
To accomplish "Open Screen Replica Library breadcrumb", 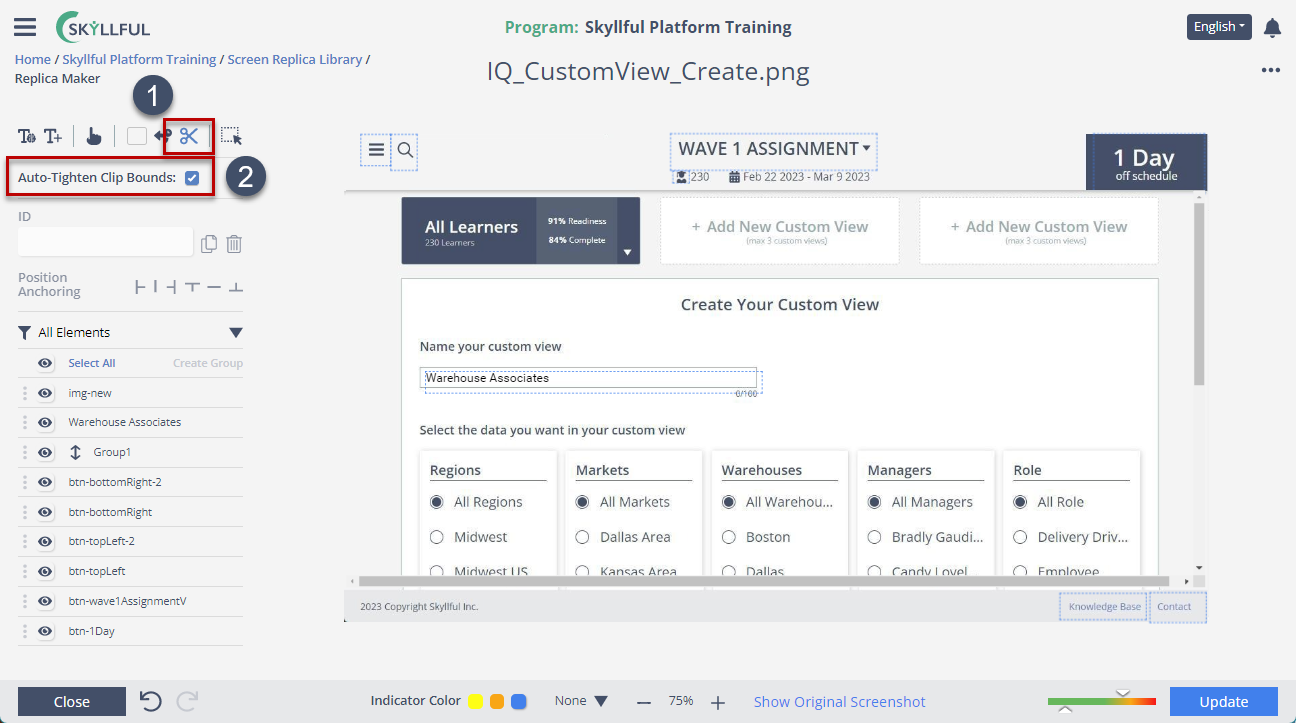I will click(295, 60).
